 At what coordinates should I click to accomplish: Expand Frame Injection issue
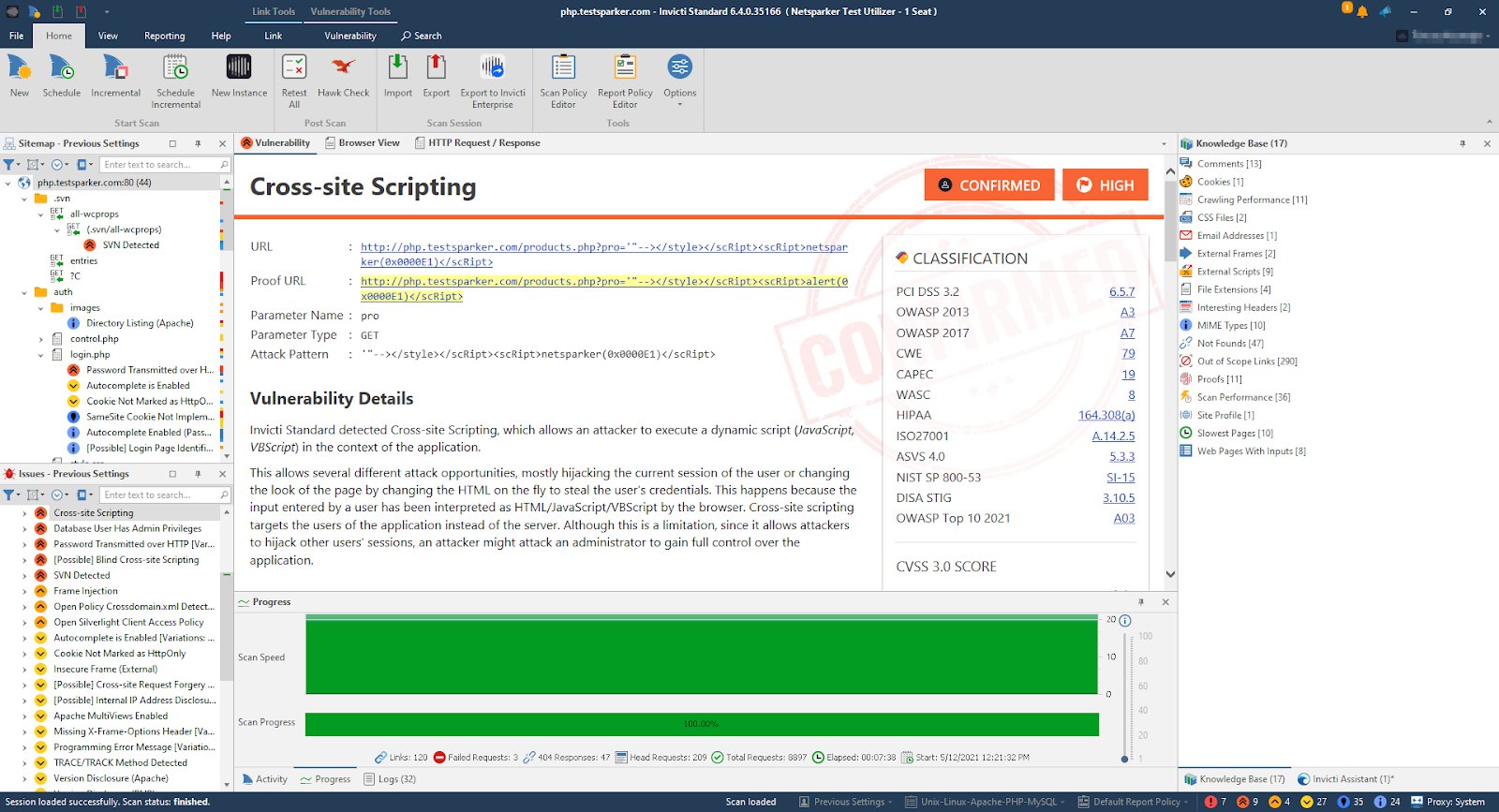pos(24,591)
